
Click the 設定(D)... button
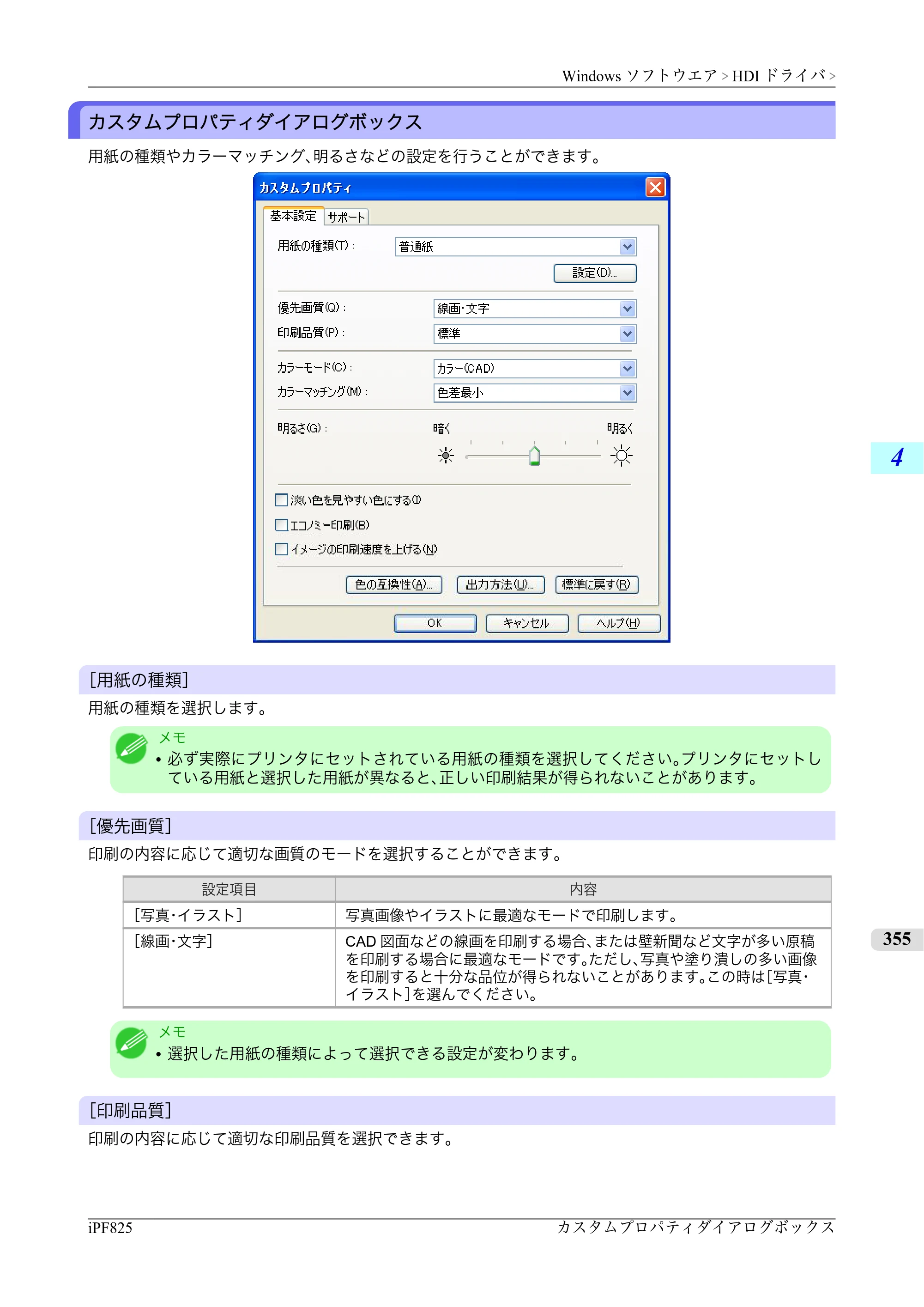point(595,273)
